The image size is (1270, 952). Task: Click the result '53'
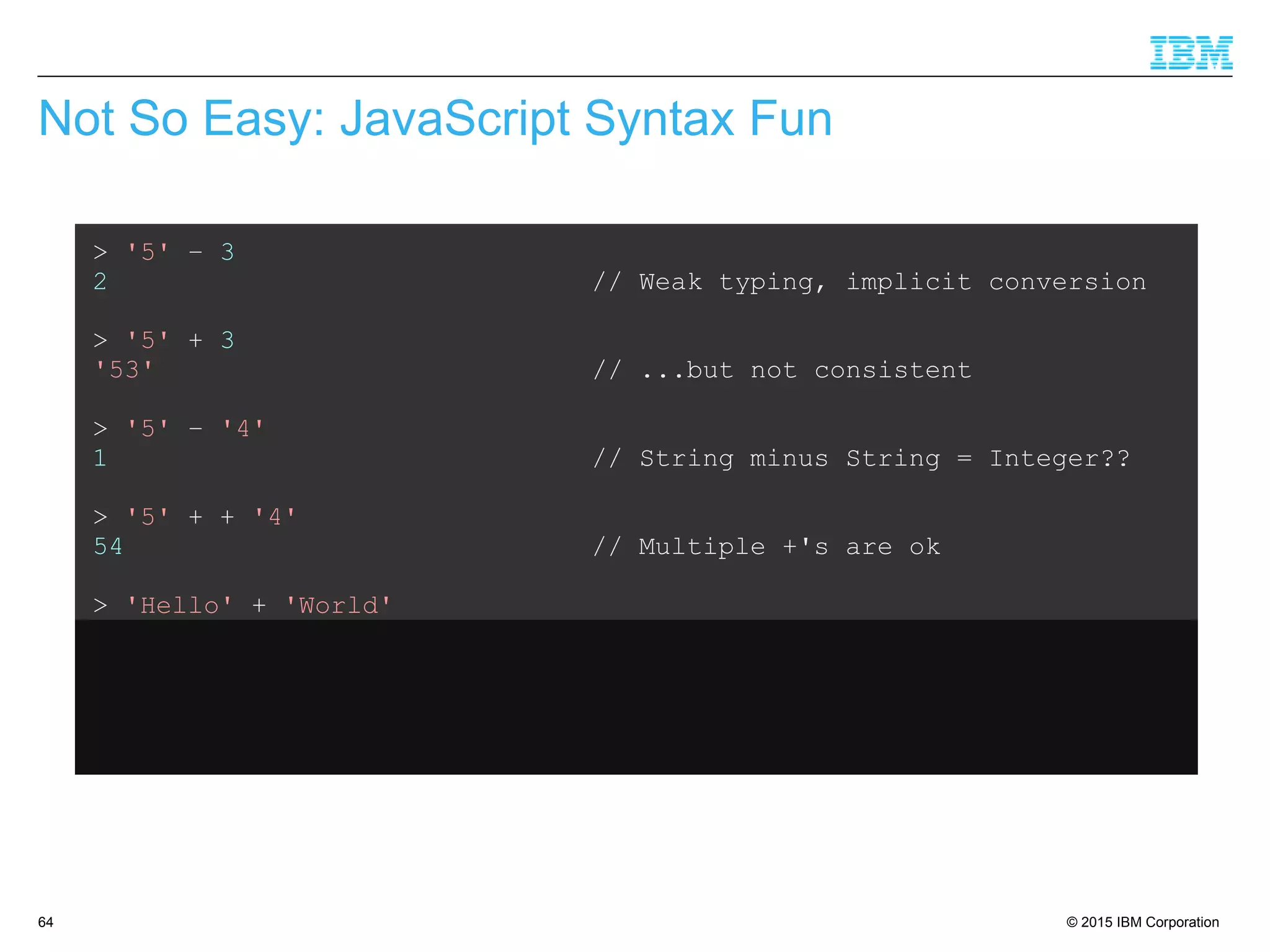124,370
